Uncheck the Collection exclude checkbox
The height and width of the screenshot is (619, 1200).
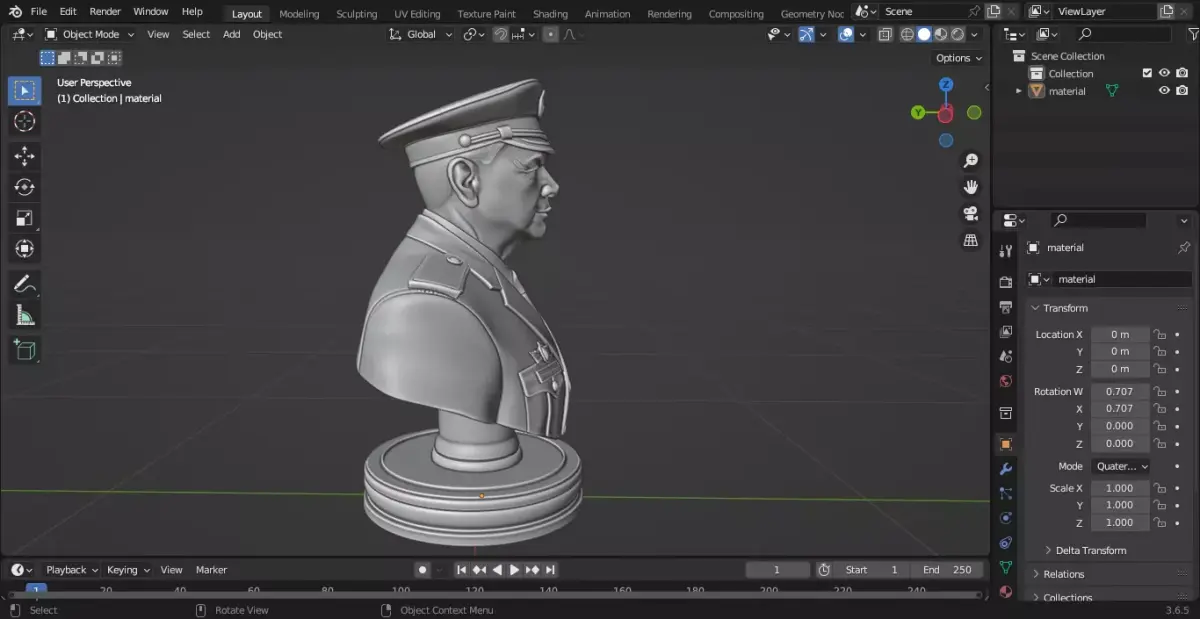point(1147,73)
